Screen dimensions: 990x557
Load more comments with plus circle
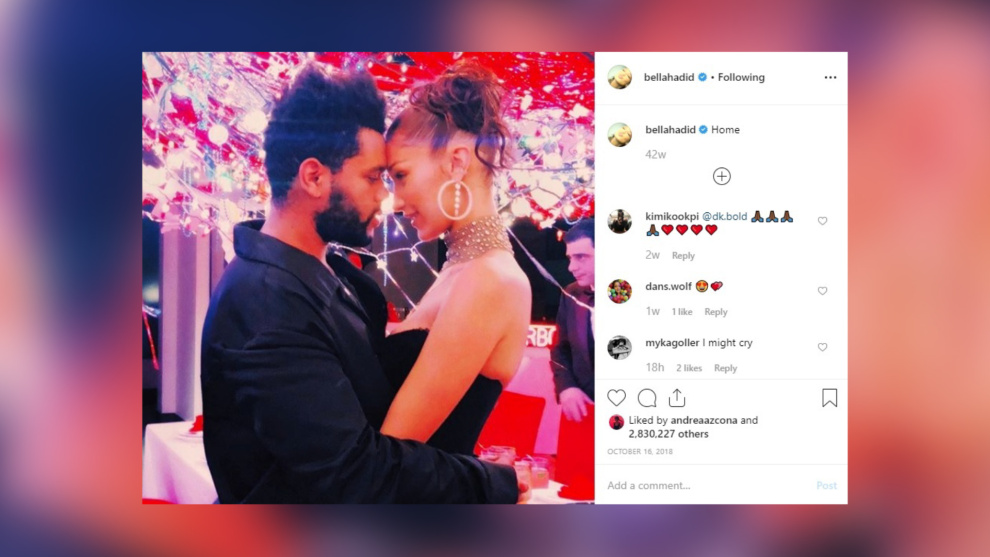point(722,176)
